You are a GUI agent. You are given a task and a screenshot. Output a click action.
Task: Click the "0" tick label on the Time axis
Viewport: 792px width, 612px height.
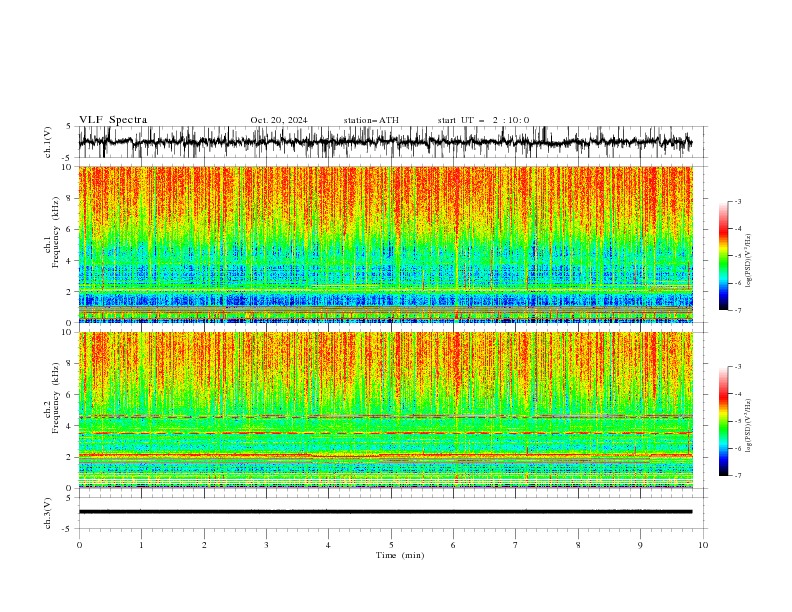79,545
